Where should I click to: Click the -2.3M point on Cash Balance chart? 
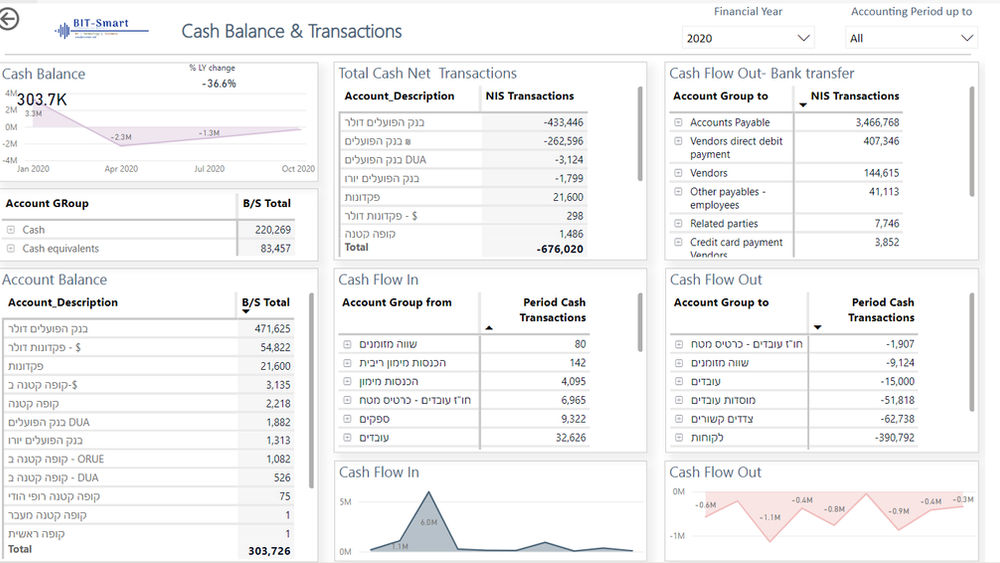coord(121,145)
